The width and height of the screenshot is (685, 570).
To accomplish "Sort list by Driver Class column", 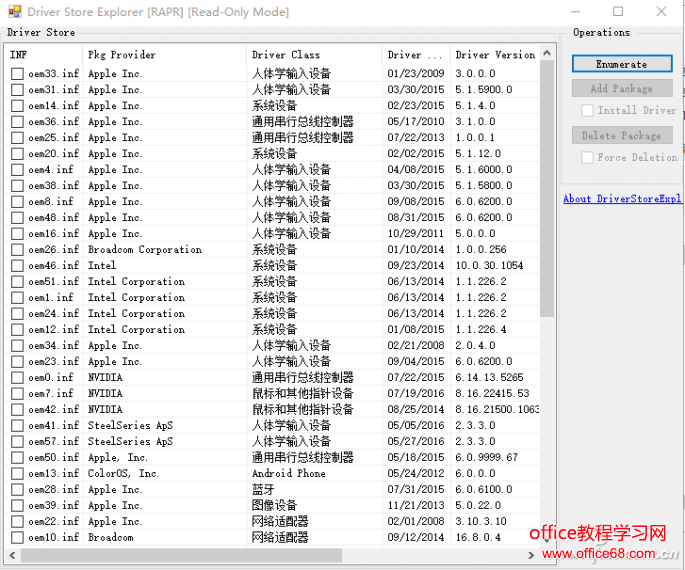I will [310, 55].
